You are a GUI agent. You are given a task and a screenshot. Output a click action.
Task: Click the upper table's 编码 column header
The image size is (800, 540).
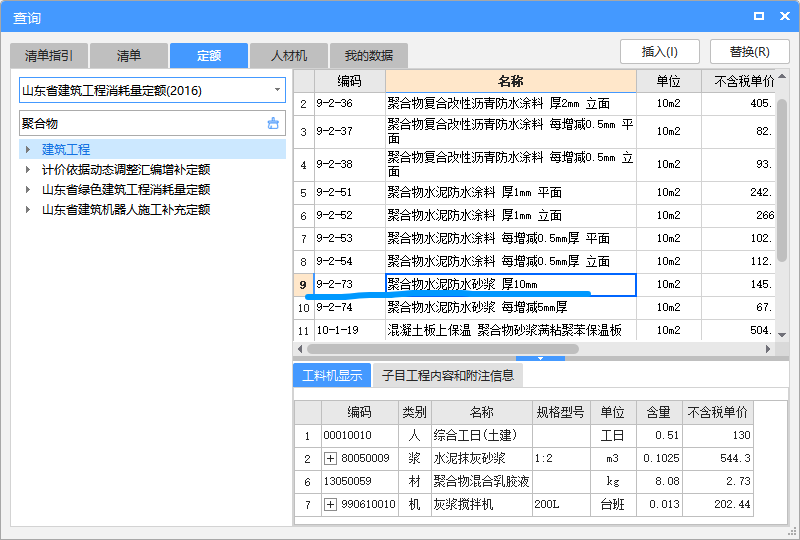click(349, 81)
